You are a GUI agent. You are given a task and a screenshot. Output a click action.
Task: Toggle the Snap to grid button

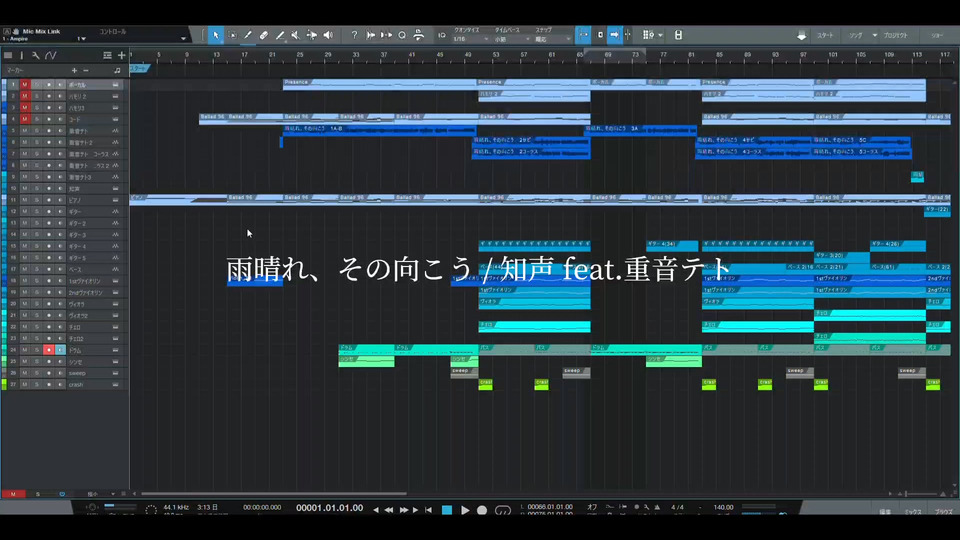click(583, 35)
